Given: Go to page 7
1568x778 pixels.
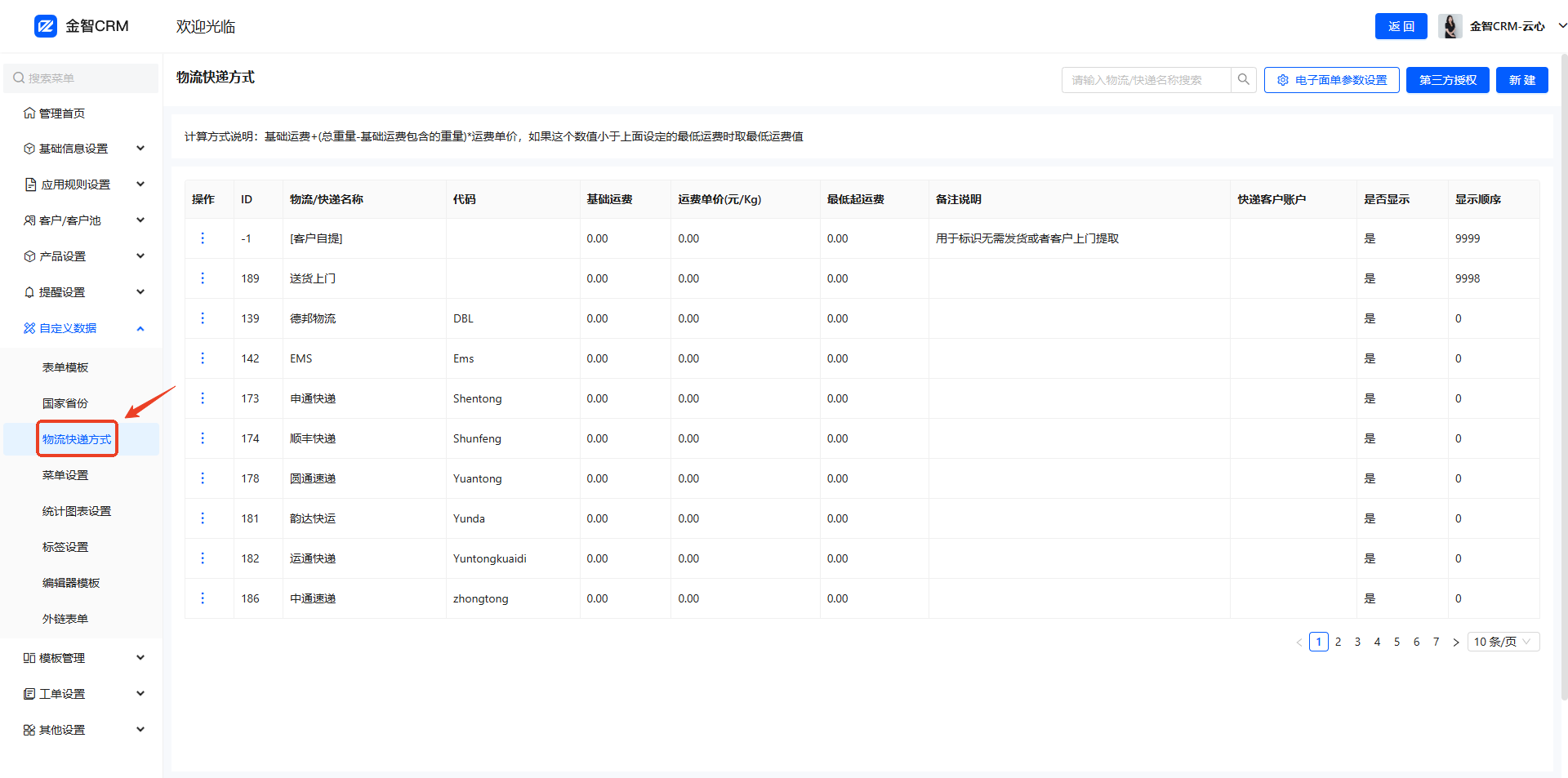Looking at the screenshot, I should pyautogui.click(x=1437, y=642).
